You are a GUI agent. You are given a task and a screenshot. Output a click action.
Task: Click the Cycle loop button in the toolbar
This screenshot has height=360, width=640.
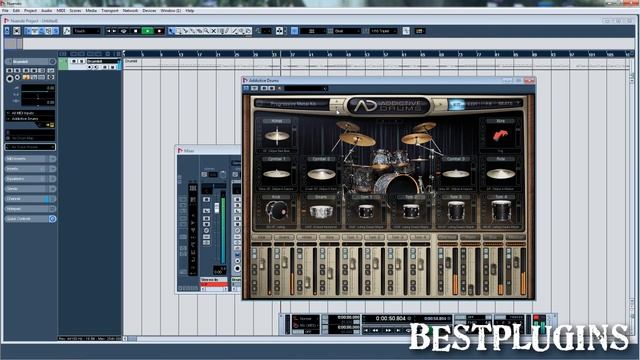click(x=123, y=31)
